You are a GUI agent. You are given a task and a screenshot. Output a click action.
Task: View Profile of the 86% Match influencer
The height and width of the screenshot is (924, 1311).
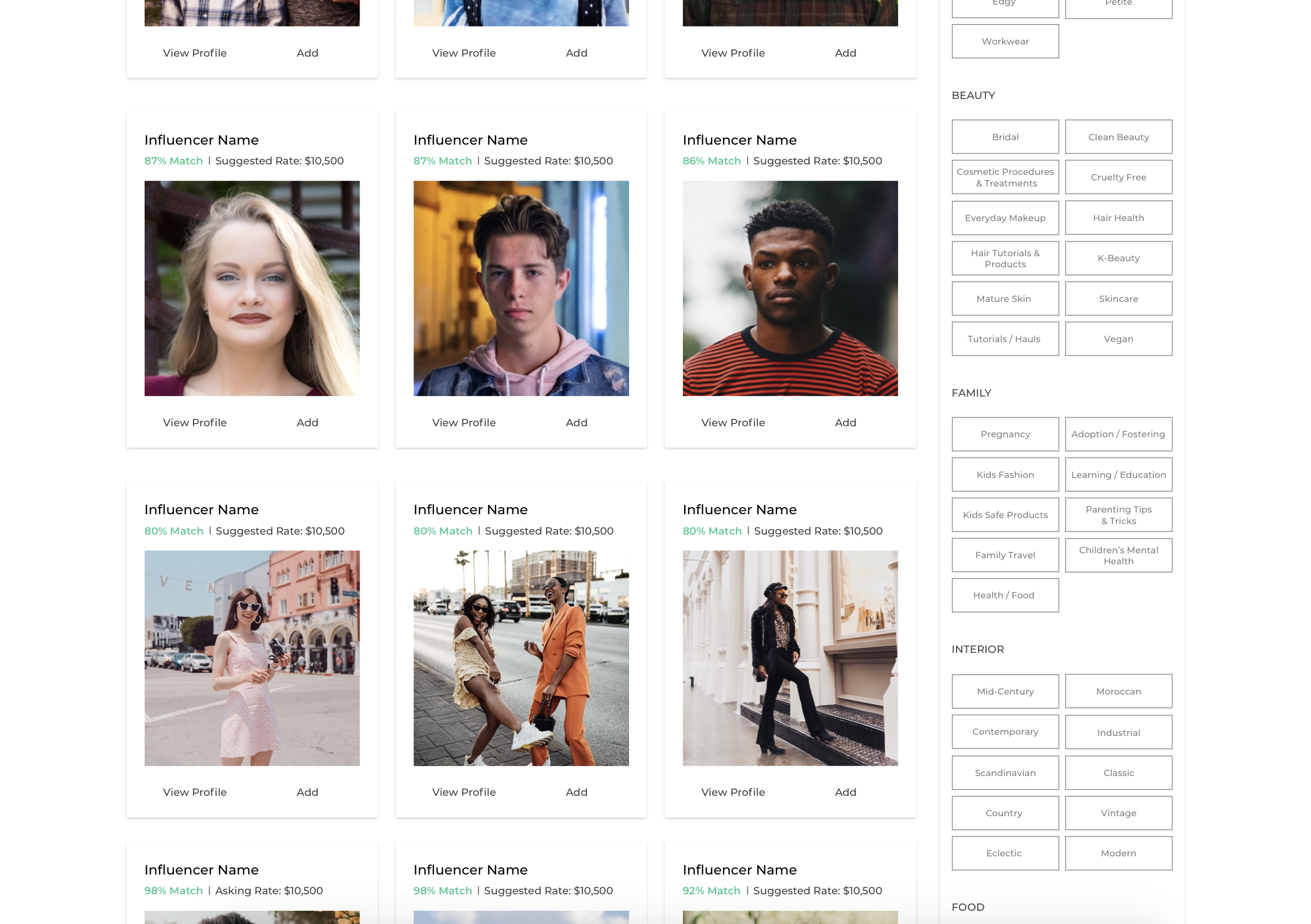pos(732,422)
